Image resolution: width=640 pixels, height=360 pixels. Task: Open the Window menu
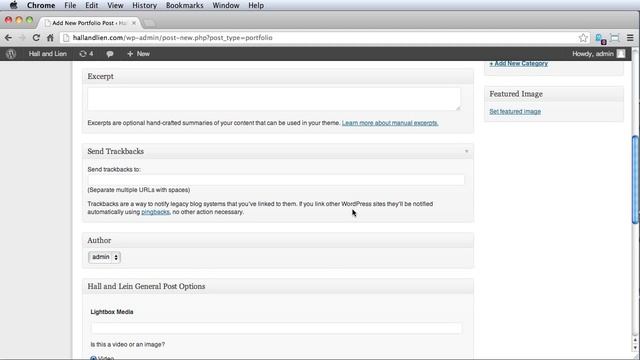click(x=226, y=5)
